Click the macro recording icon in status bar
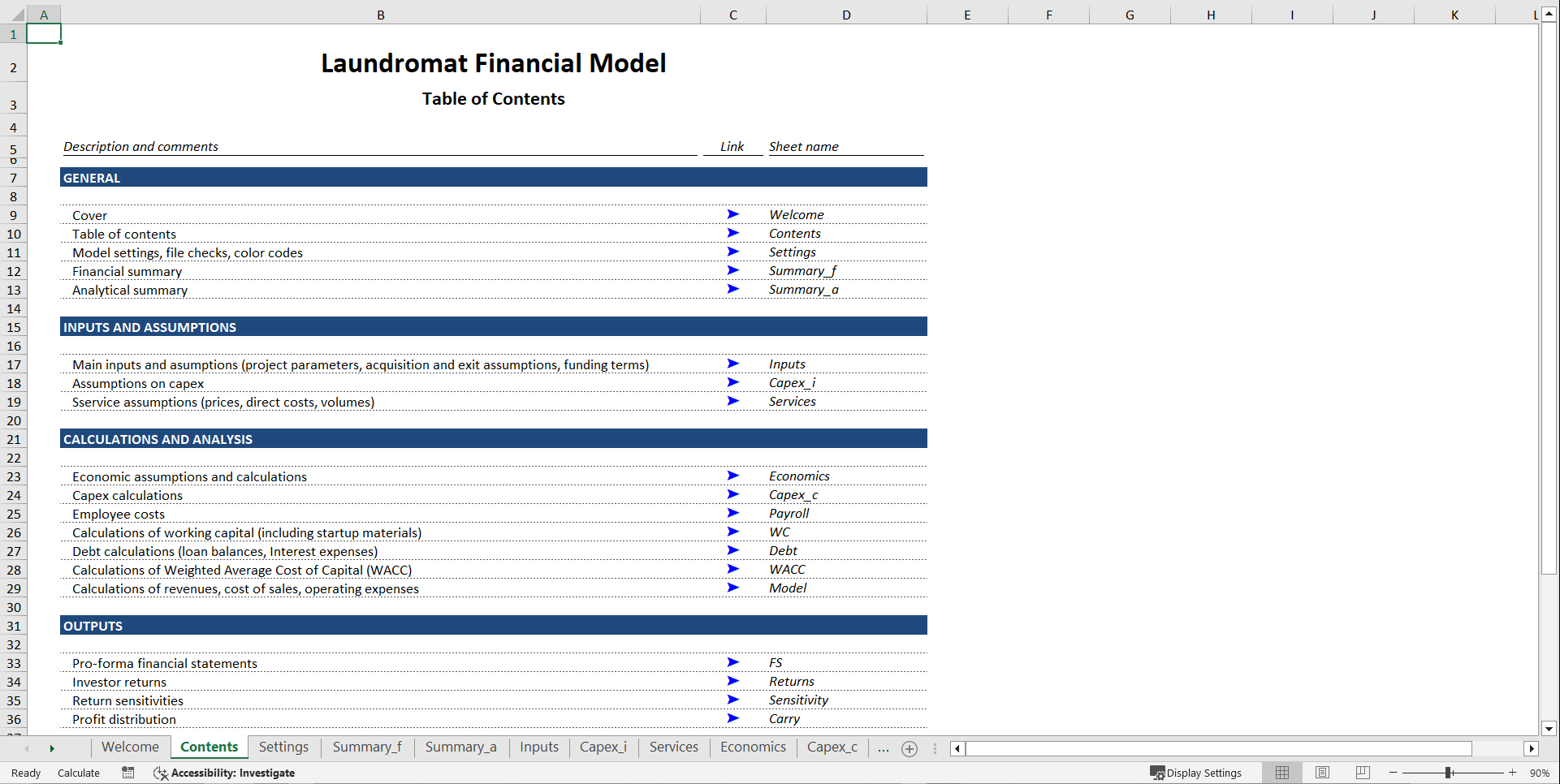The height and width of the screenshot is (784, 1560). point(127,773)
